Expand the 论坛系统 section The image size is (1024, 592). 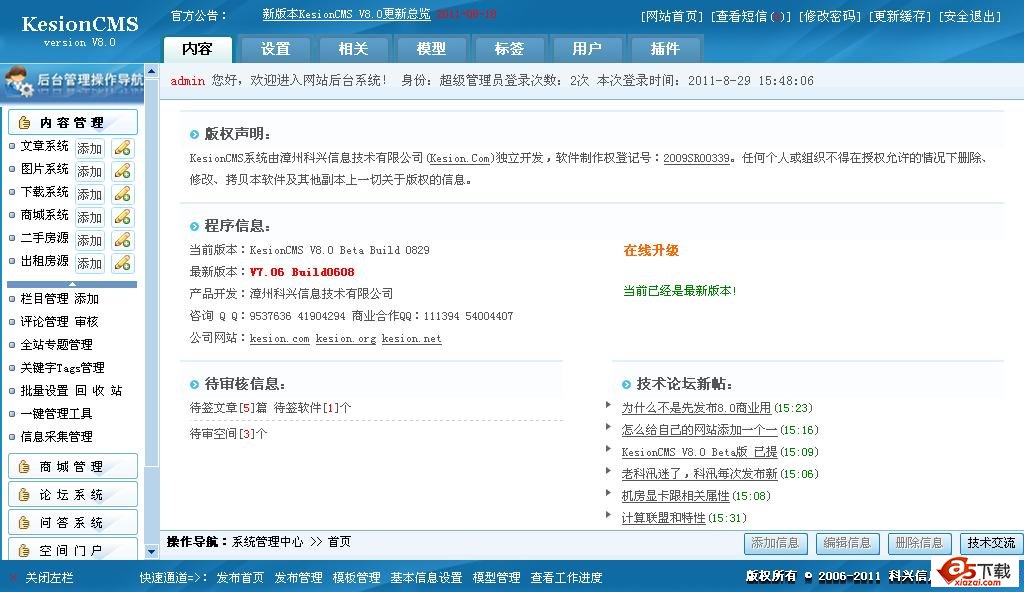pyautogui.click(x=72, y=495)
